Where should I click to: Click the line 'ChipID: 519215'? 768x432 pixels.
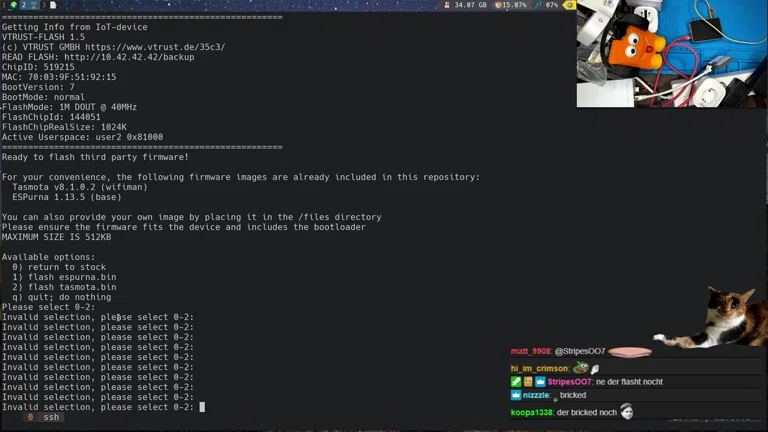point(38,67)
